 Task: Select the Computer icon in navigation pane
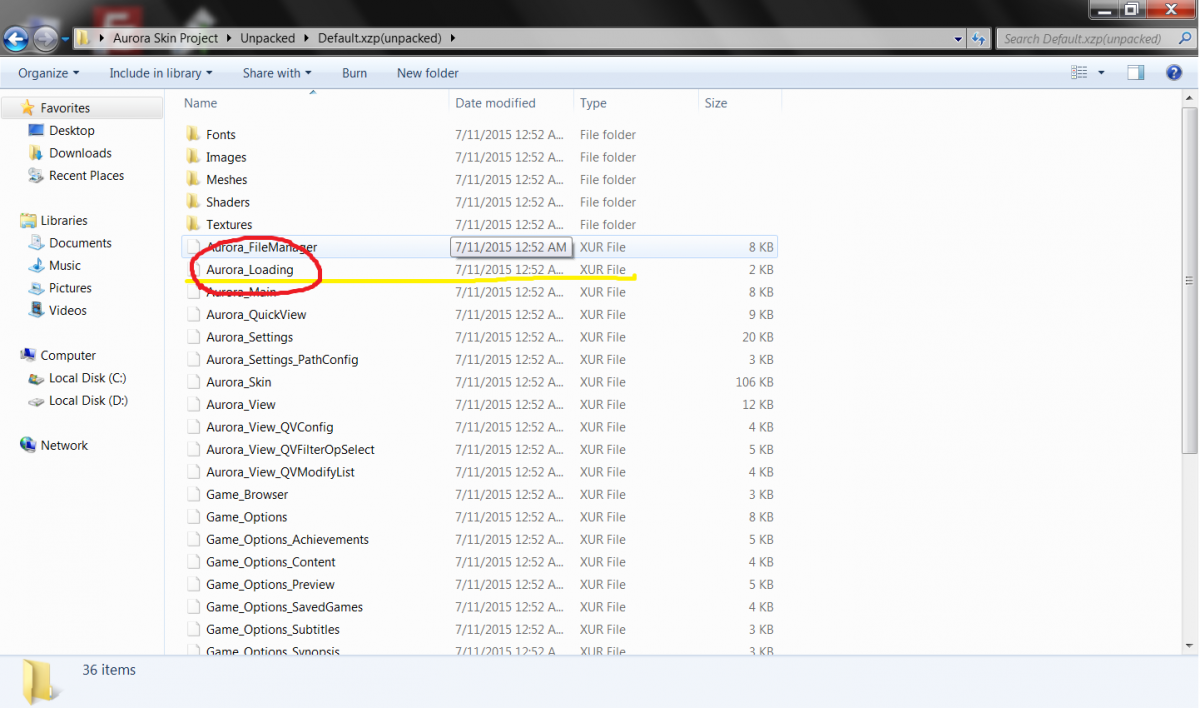(x=27, y=356)
